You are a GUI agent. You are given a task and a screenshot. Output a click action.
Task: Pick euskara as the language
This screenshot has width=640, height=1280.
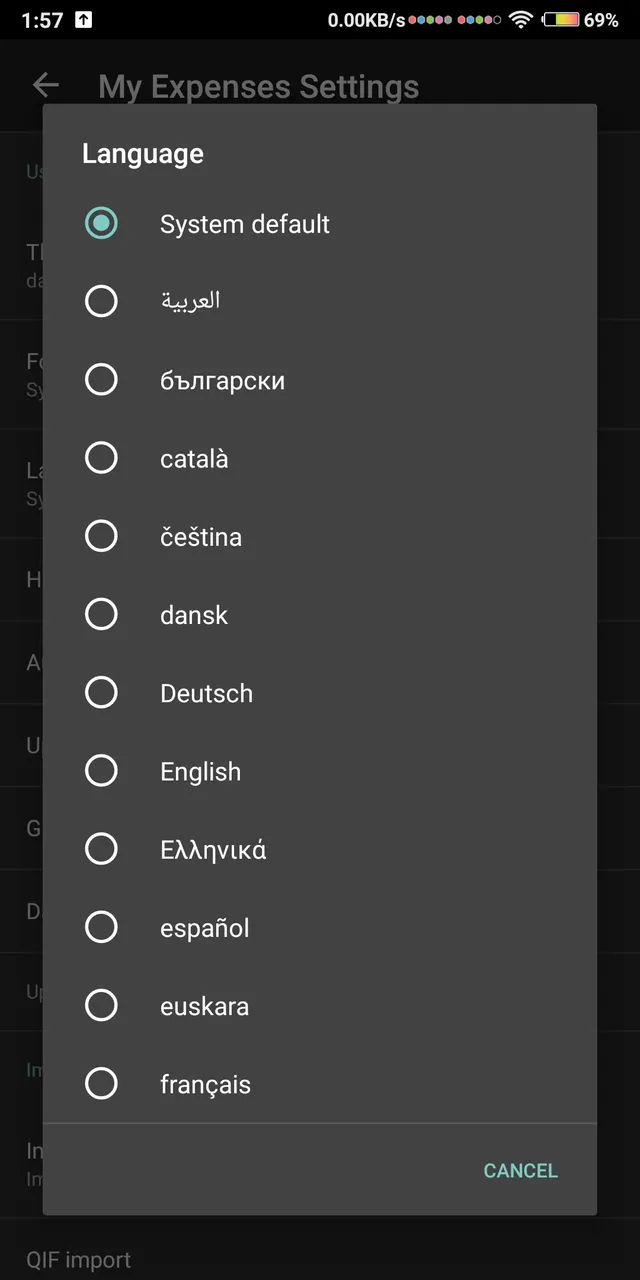coord(320,1005)
